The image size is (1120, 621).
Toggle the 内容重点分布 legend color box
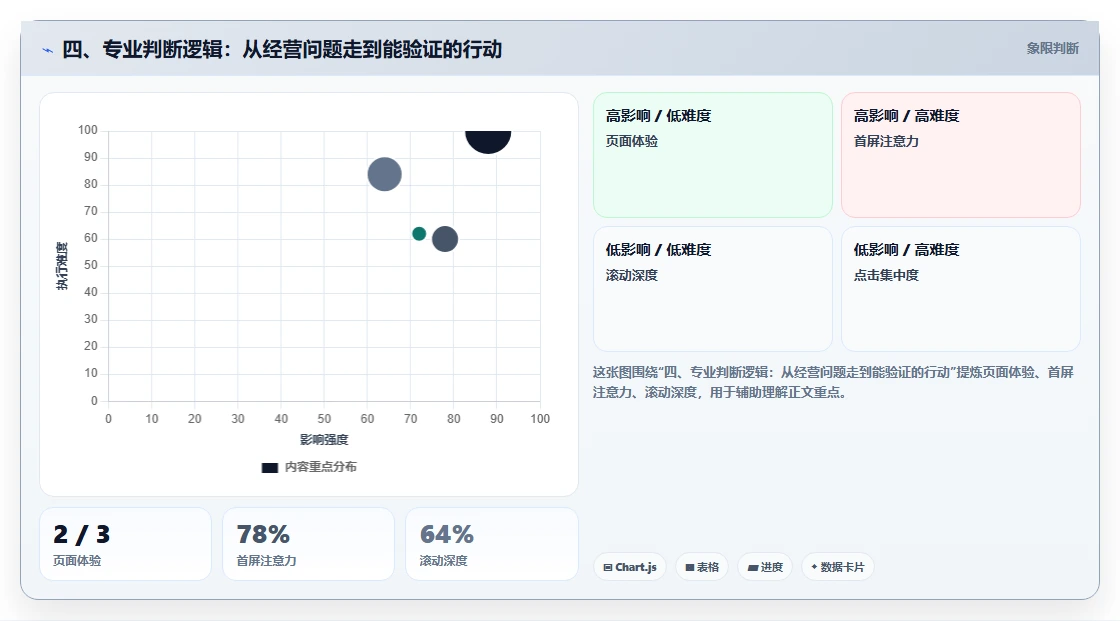(x=269, y=467)
